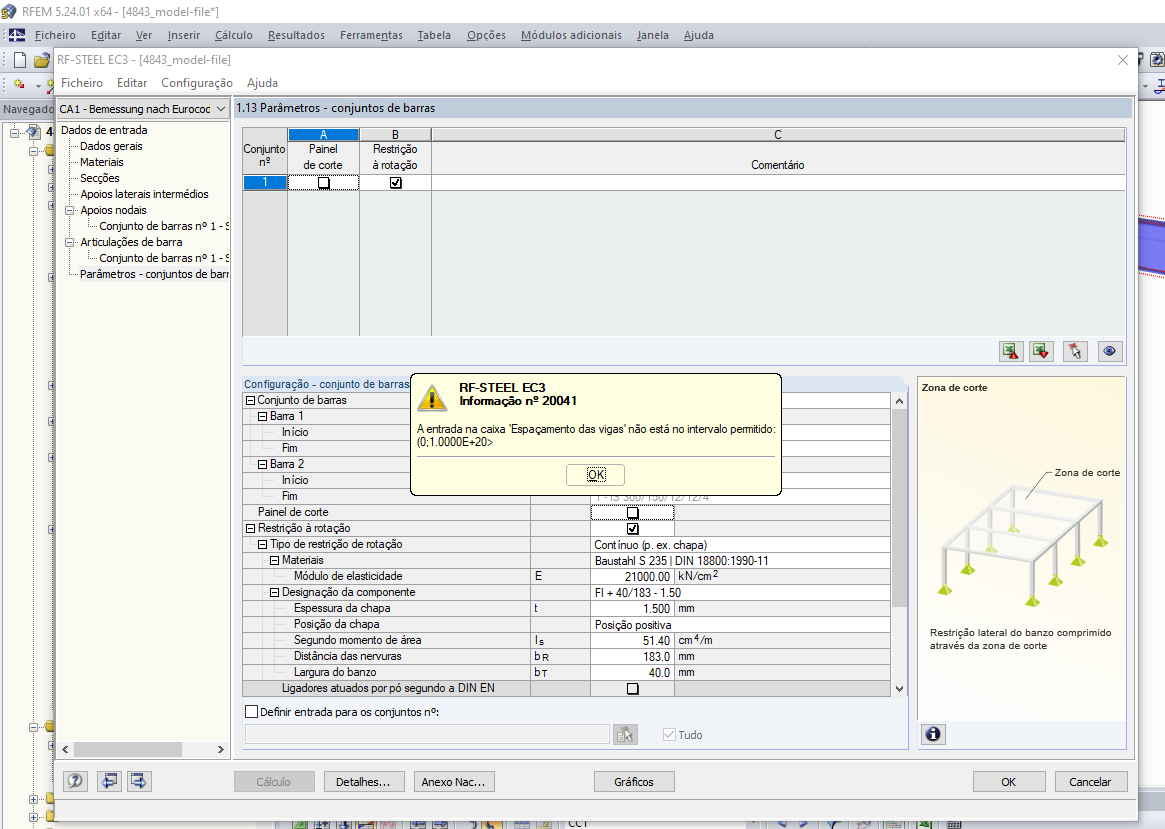1165x829 pixels.
Task: Close the RF-STEEL EC3 module window
Action: click(x=1123, y=60)
